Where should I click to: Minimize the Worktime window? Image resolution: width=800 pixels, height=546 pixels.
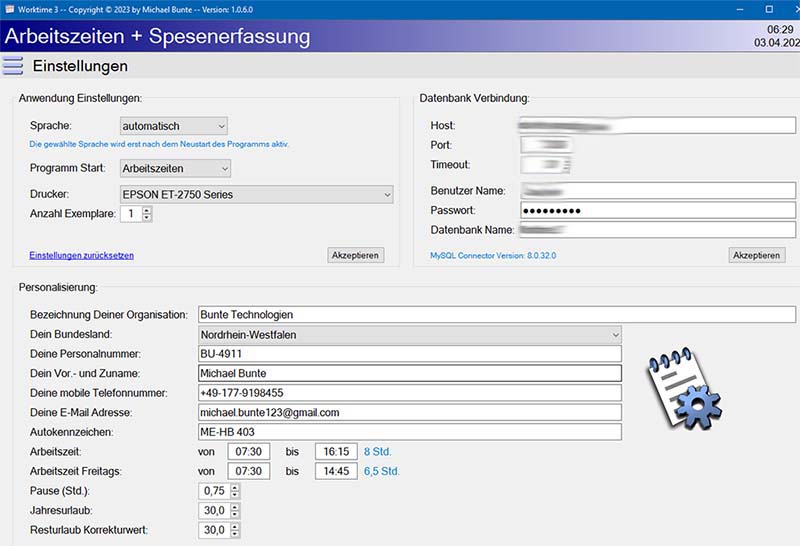(740, 9)
